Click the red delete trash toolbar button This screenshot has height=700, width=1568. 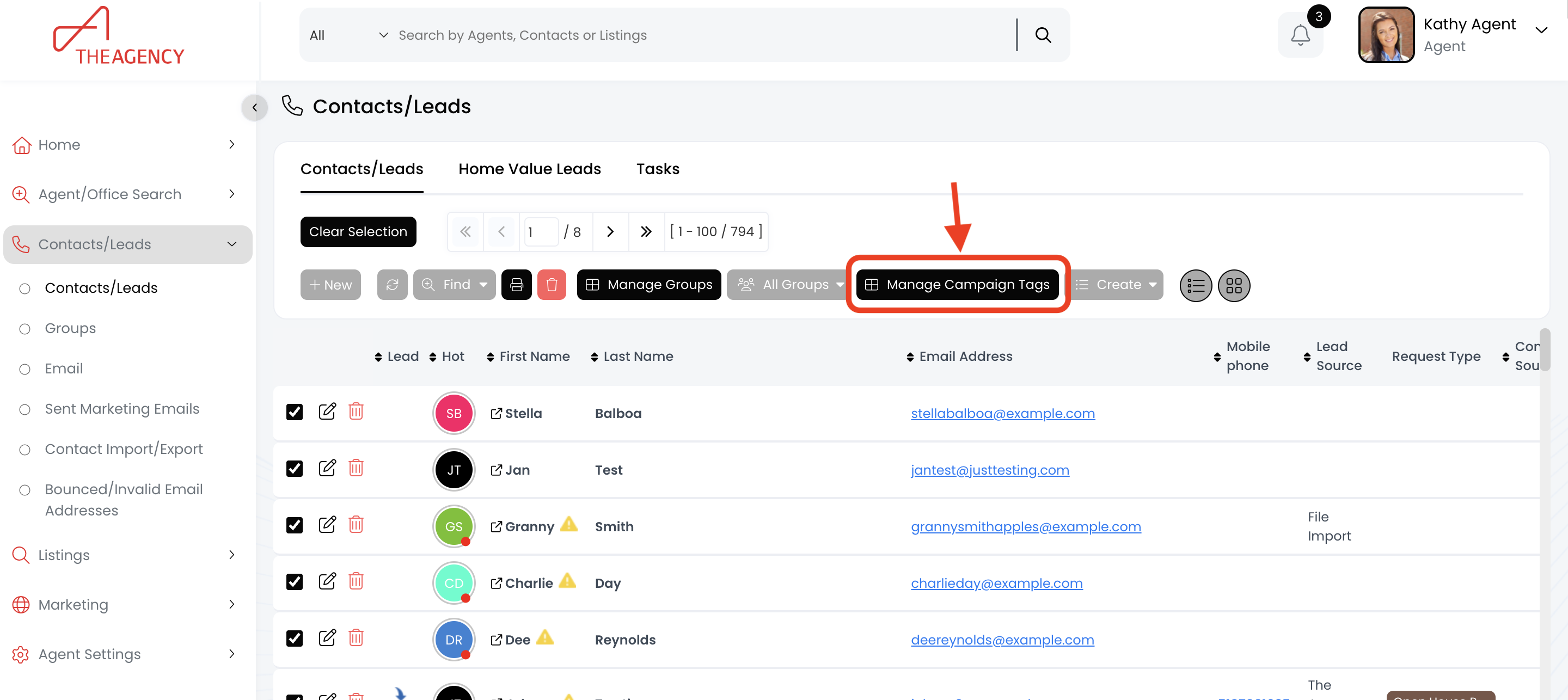coord(552,285)
